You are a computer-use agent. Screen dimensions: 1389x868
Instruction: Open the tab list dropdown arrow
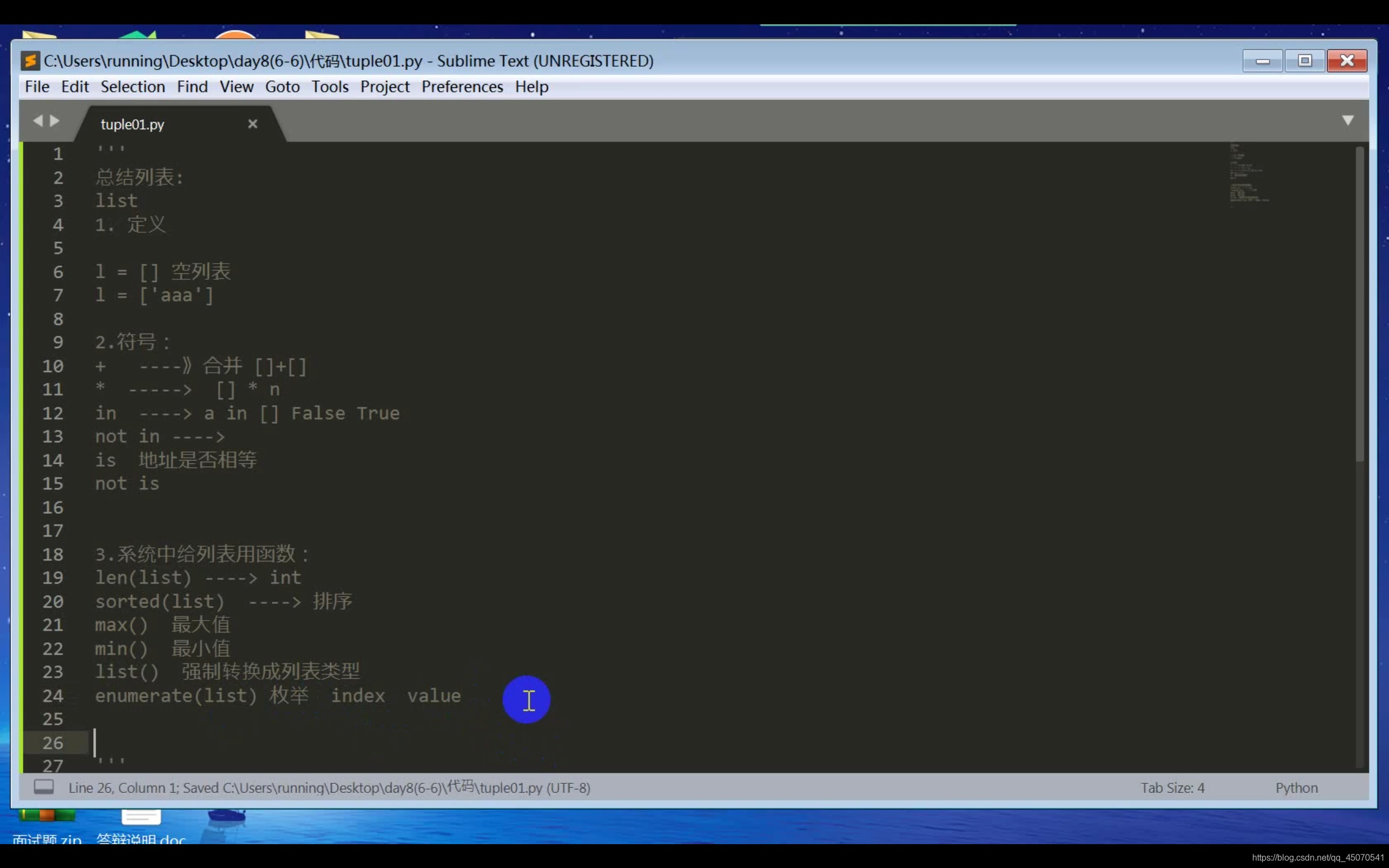[x=1348, y=120]
